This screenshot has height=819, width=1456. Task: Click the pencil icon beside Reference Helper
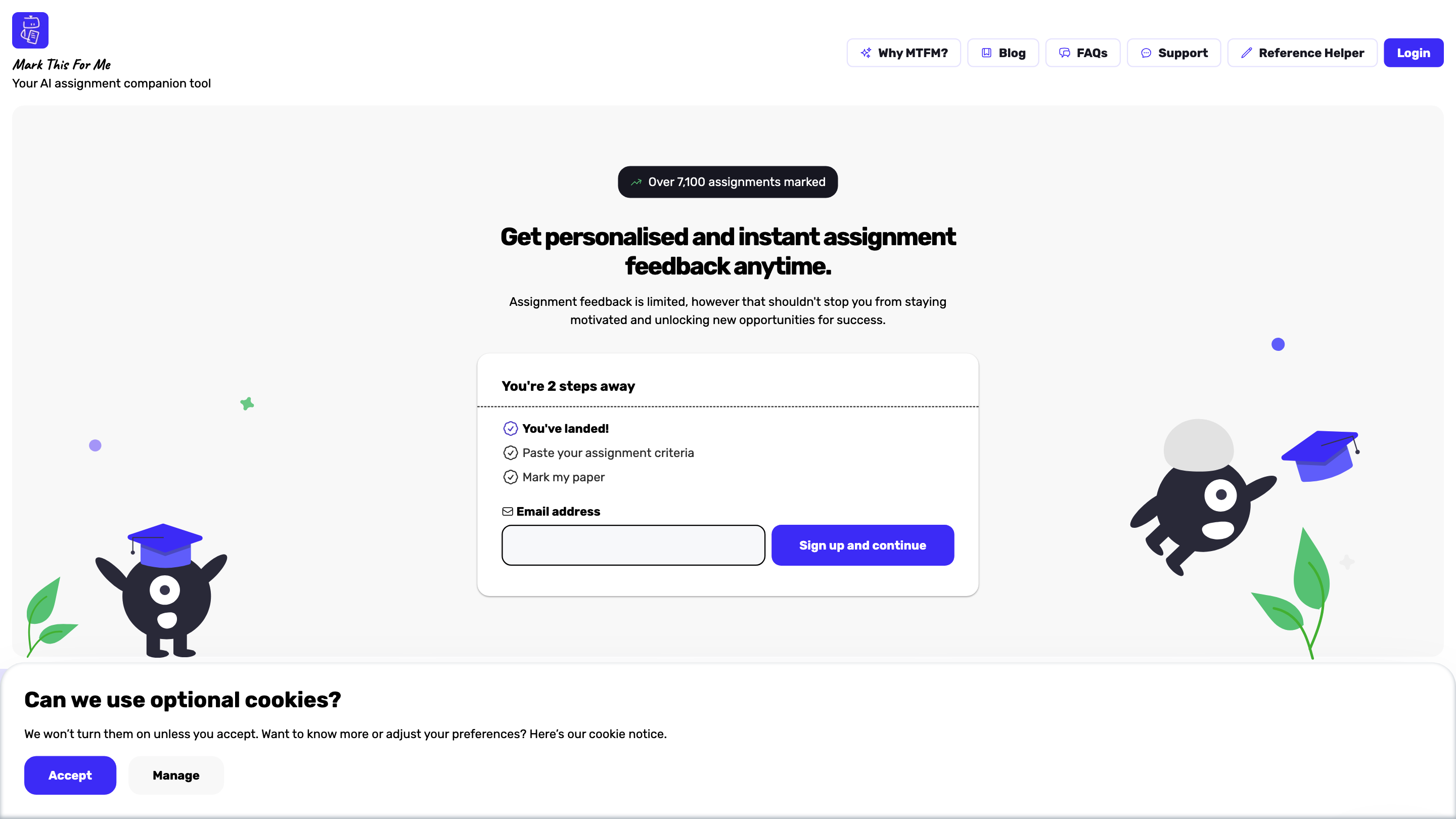(x=1246, y=53)
